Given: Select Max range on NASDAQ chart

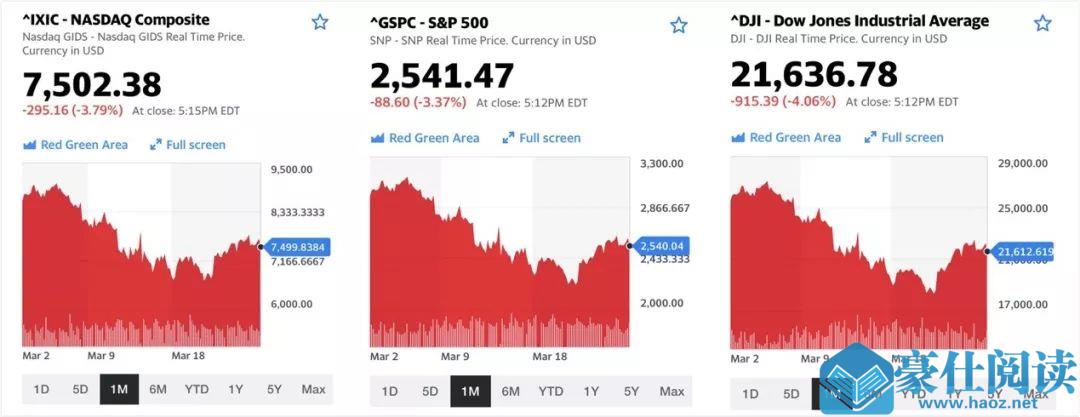Looking at the screenshot, I should [313, 389].
